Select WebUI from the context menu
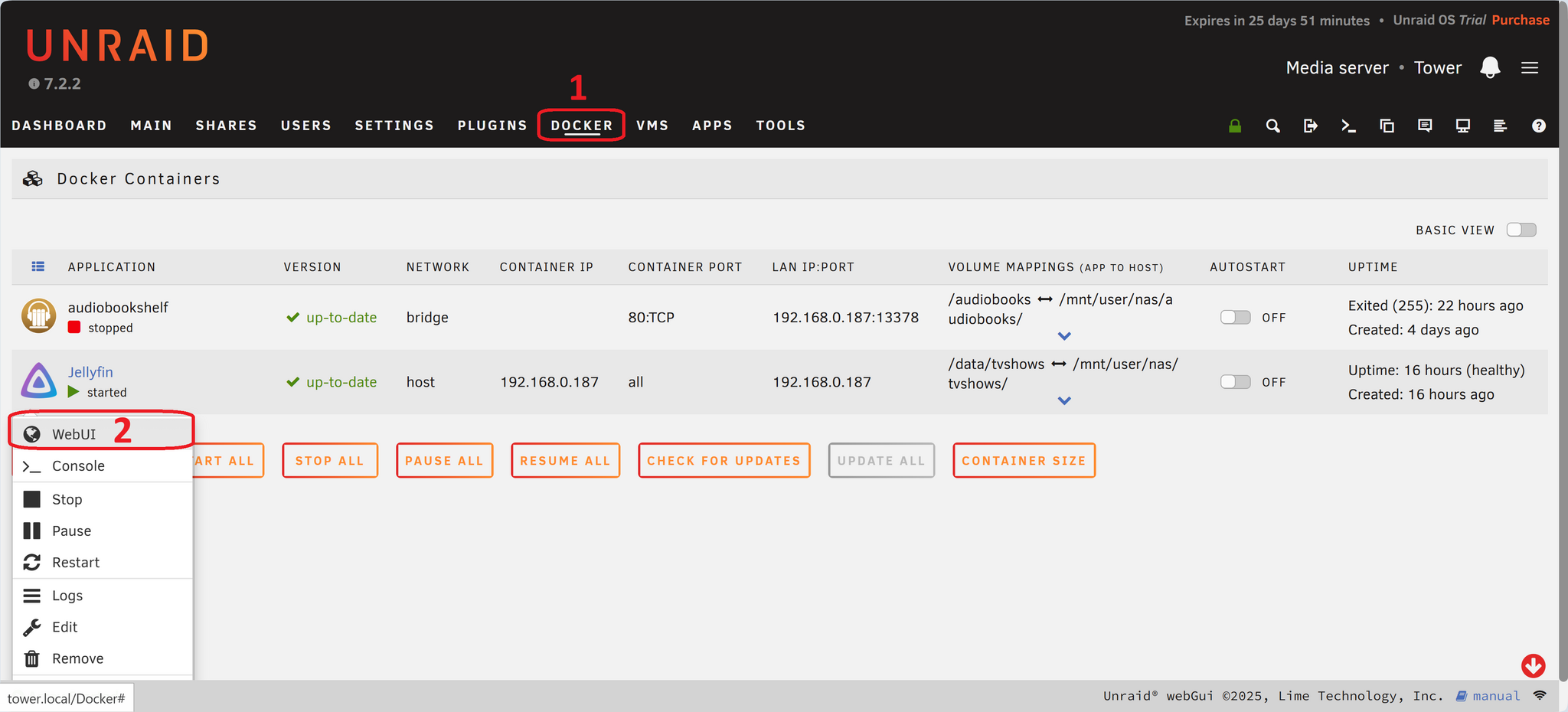Image resolution: width=1568 pixels, height=712 pixels. coord(102,434)
